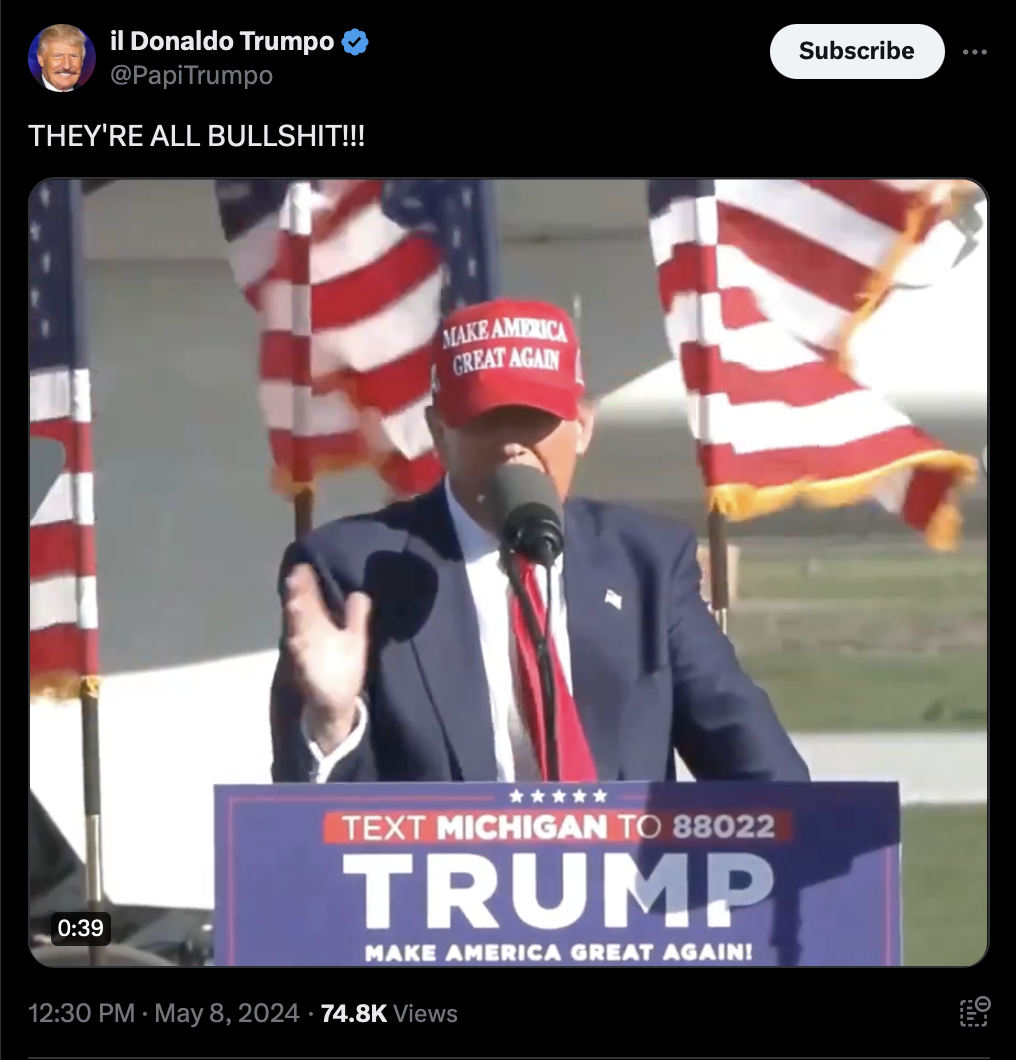Click the dashed post-note icon beside Views
The width and height of the screenshot is (1016, 1060).
pyautogui.click(x=975, y=1012)
